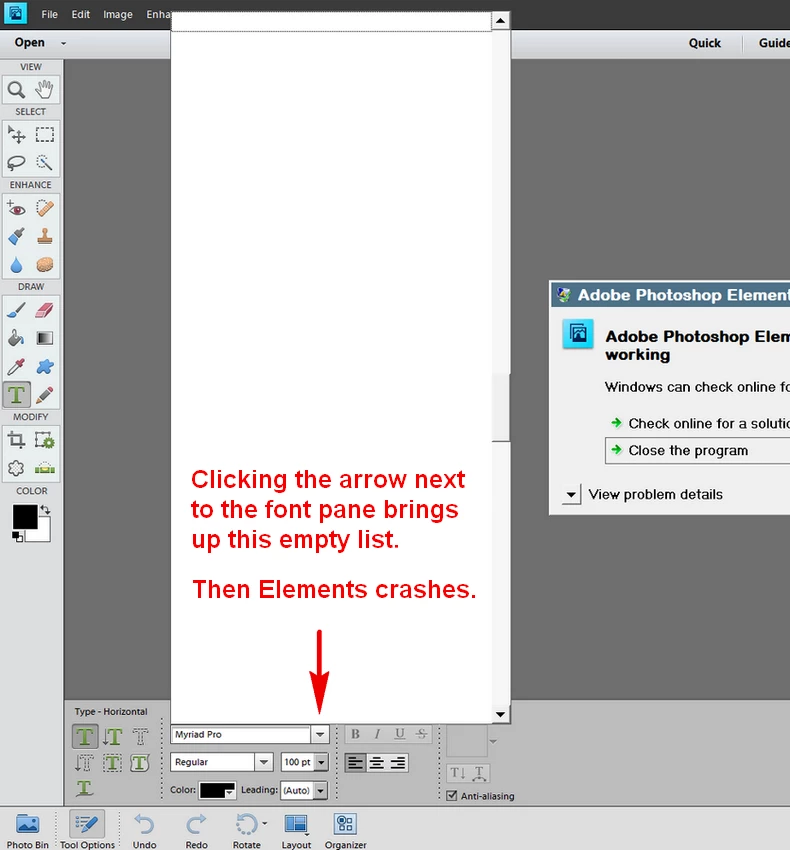This screenshot has height=850, width=790.
Task: Select the Paint Bucket tool
Action: point(16,338)
